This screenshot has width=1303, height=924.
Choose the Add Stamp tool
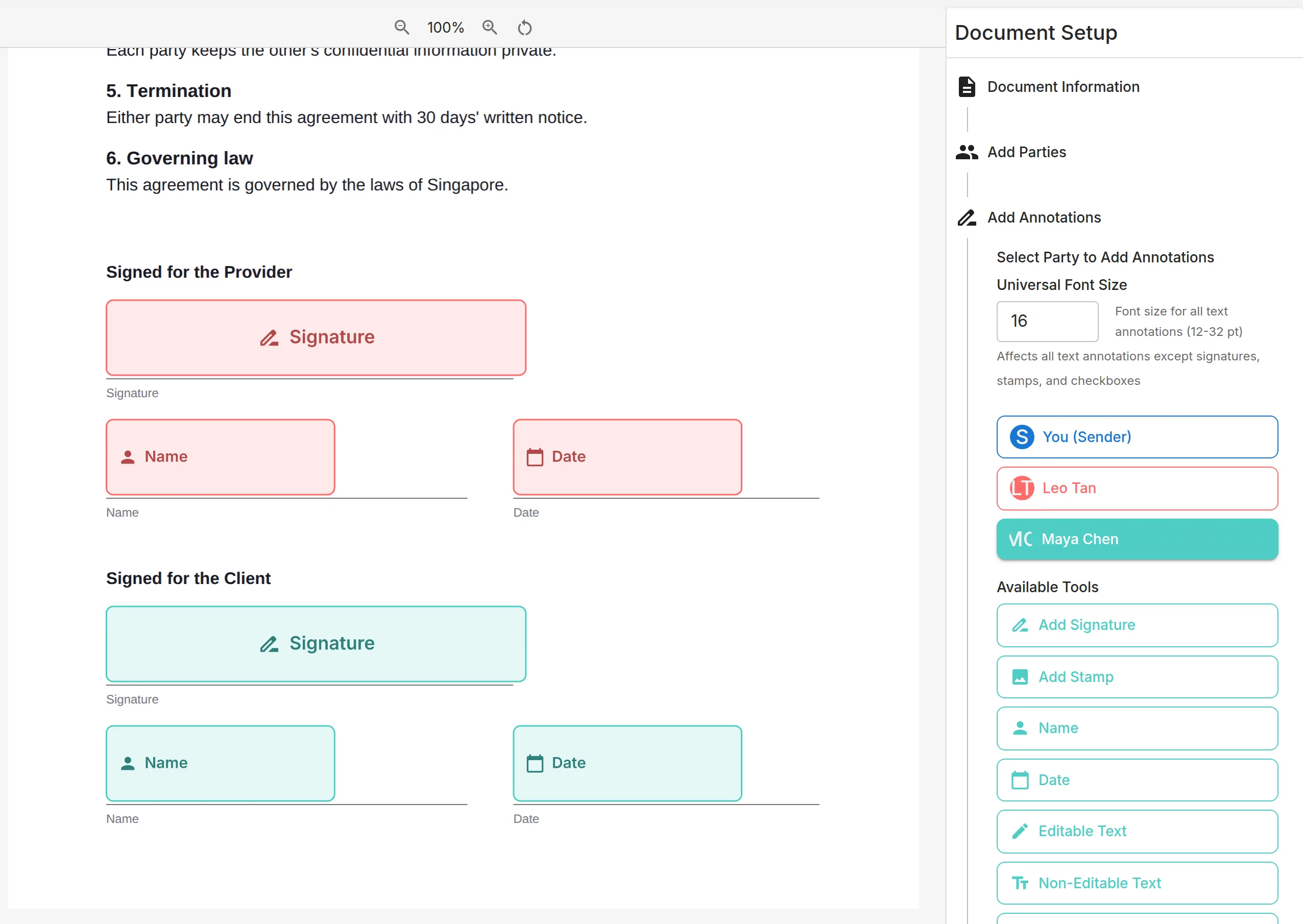[1137, 676]
